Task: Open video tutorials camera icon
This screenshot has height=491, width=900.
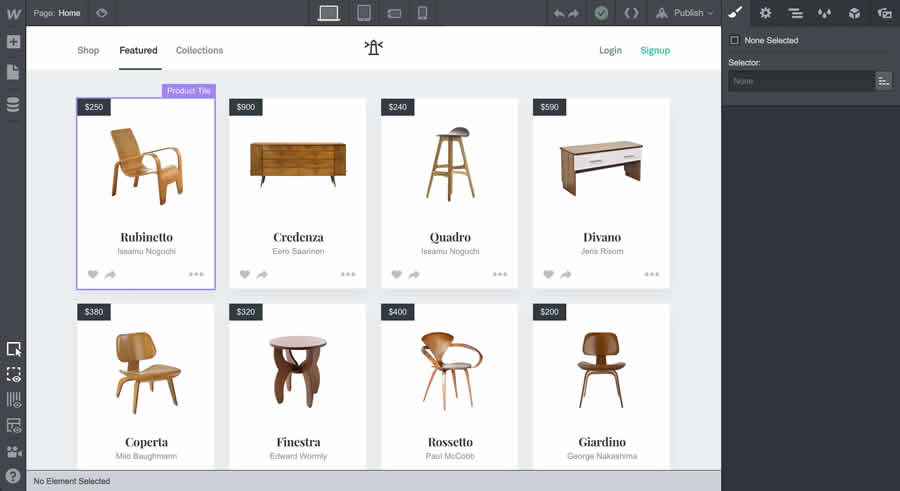Action: (x=13, y=451)
